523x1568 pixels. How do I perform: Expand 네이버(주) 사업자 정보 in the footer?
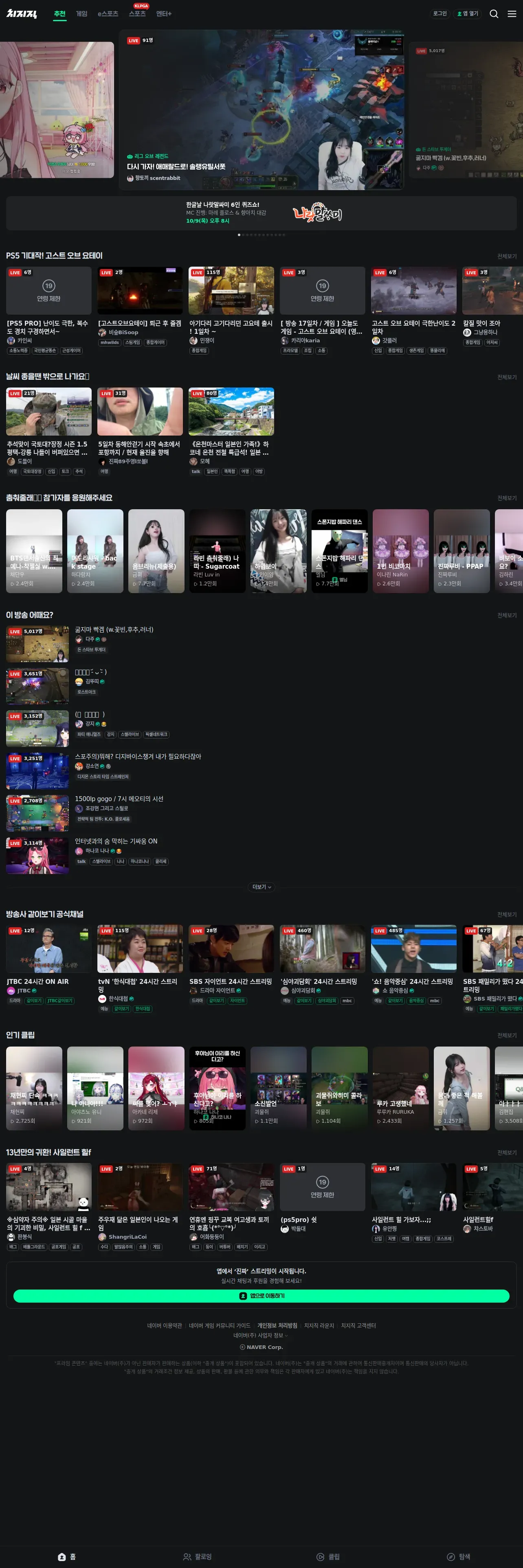[261, 1336]
